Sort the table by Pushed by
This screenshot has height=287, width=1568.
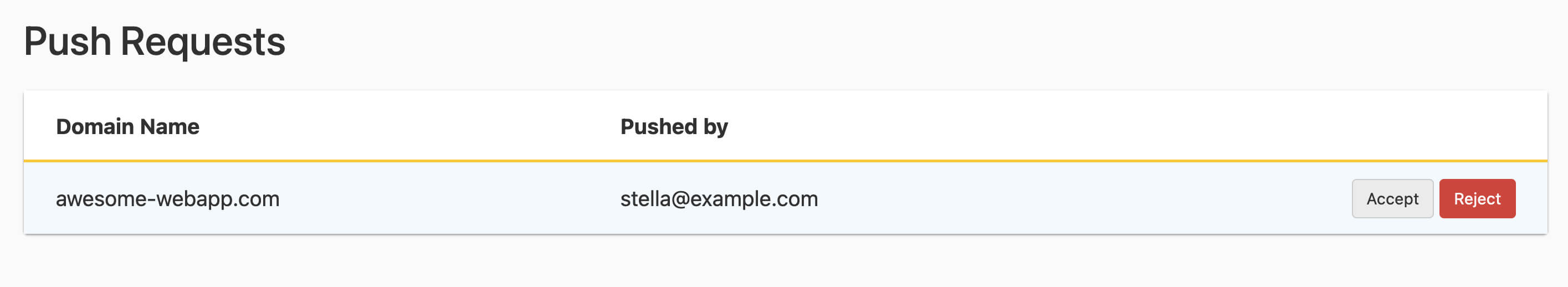coord(674,126)
